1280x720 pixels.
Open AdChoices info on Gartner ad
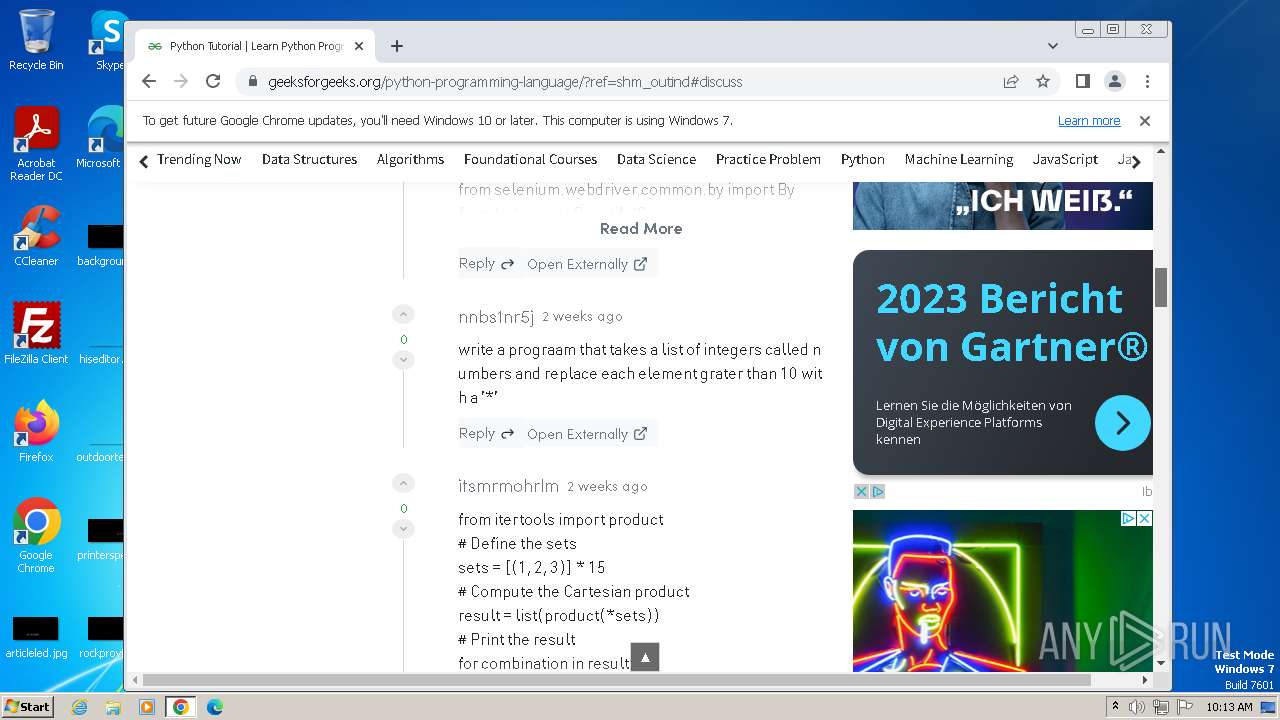point(877,491)
